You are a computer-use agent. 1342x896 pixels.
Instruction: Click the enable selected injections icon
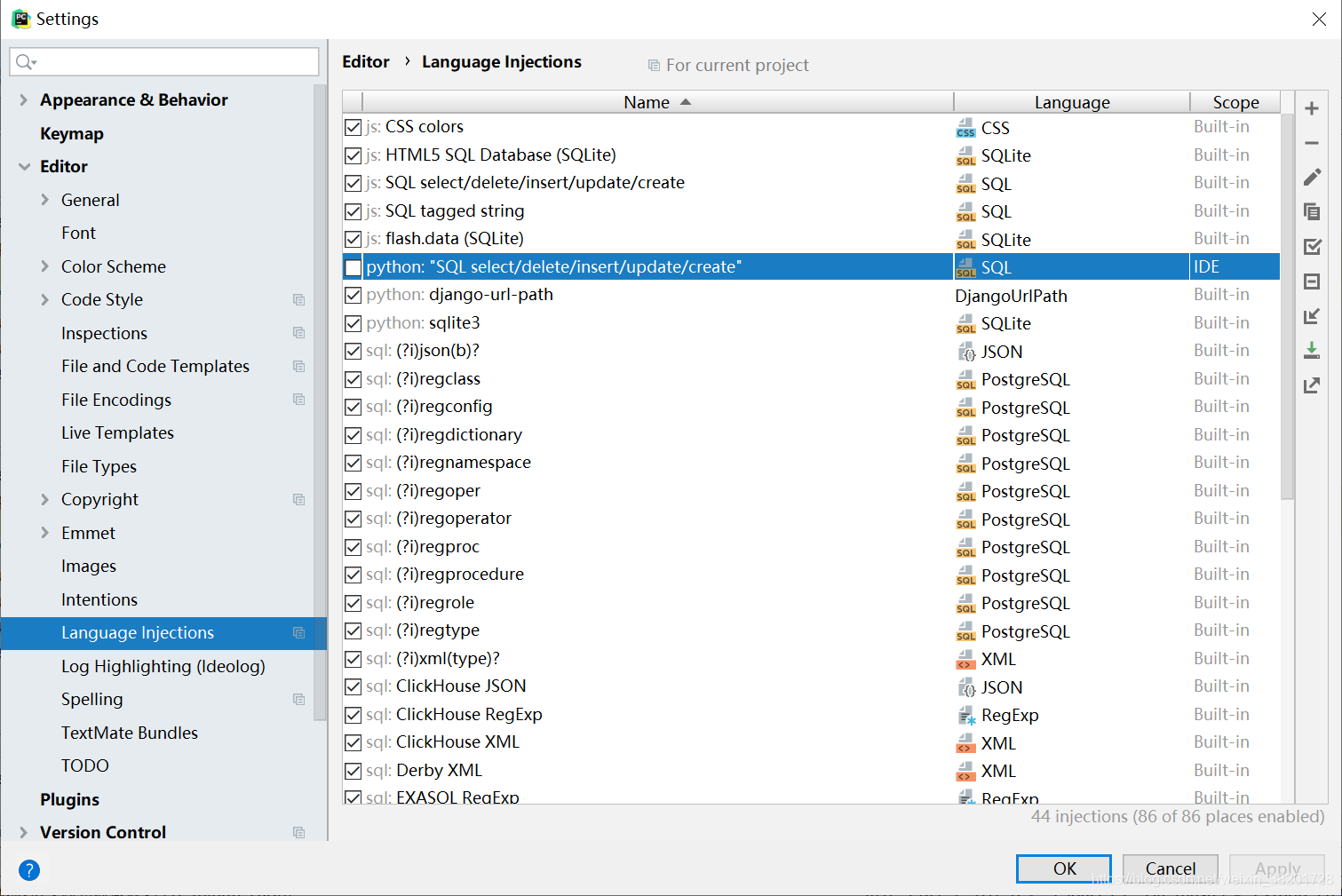point(1311,247)
